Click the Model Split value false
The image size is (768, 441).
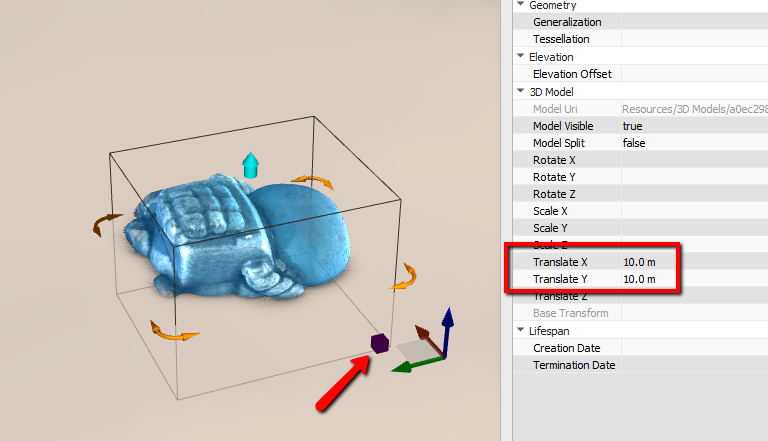pyautogui.click(x=634, y=143)
